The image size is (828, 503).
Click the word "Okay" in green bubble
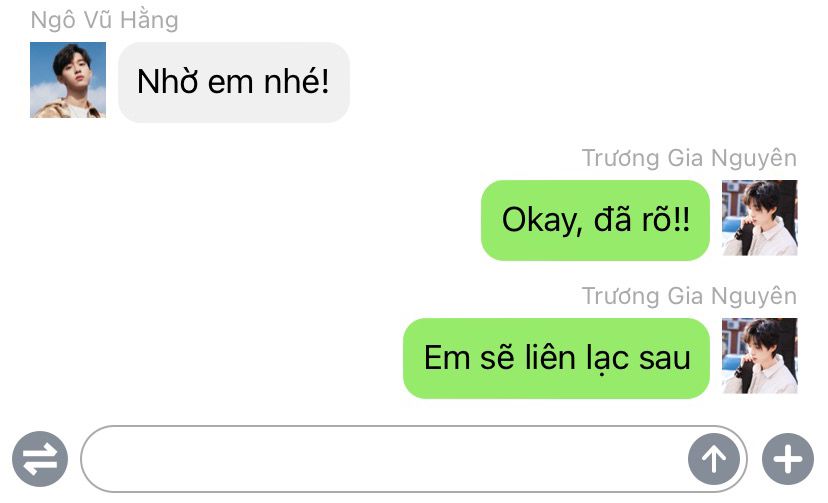click(542, 221)
